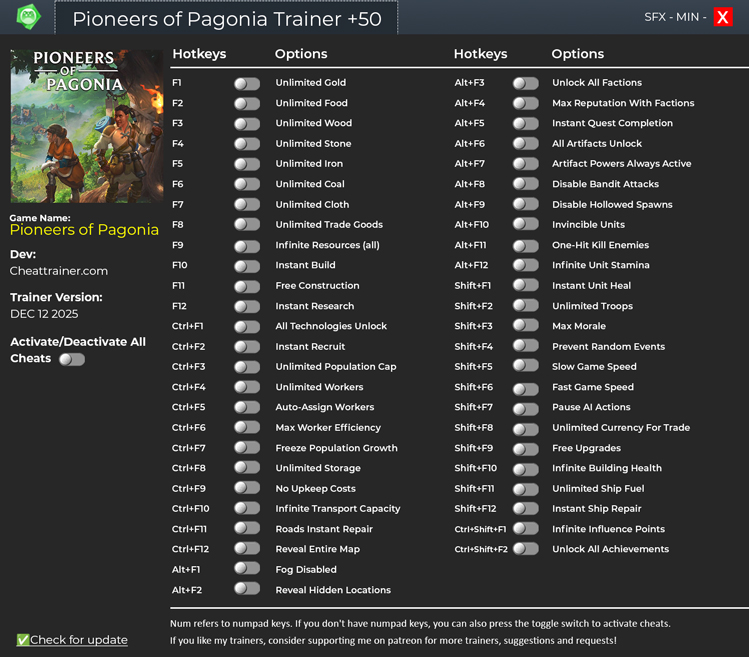Image resolution: width=749 pixels, height=657 pixels.
Task: Enable Instant Build switch
Action: pos(246,266)
